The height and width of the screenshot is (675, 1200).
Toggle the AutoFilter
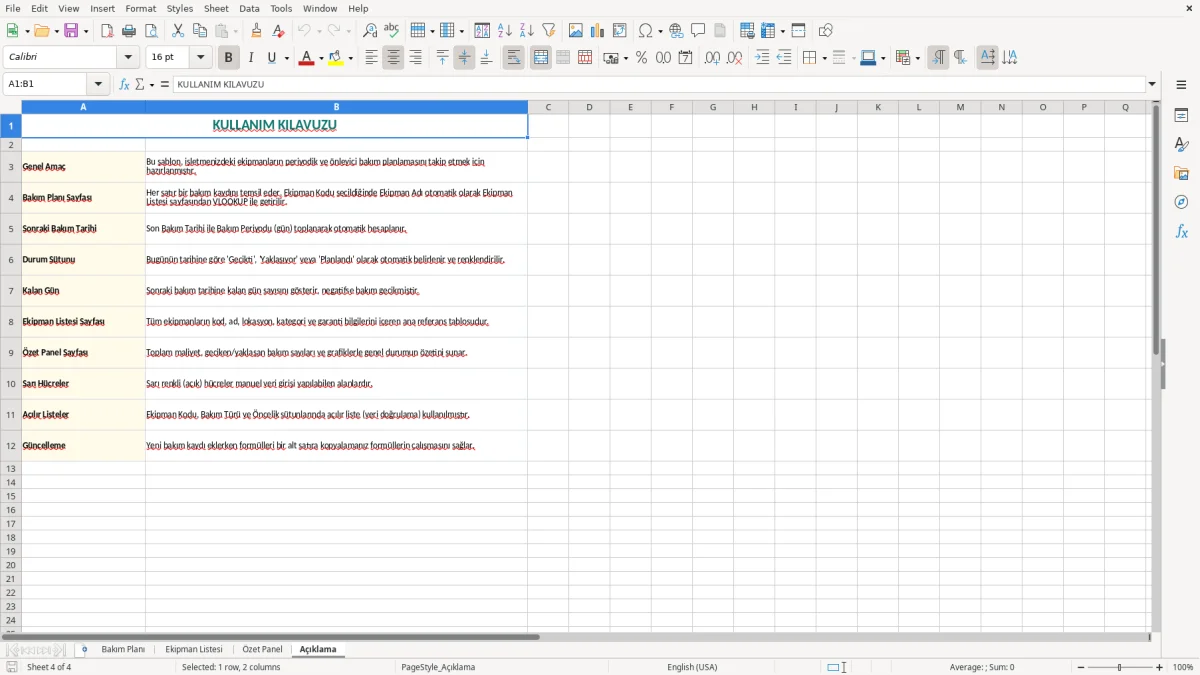click(x=549, y=31)
